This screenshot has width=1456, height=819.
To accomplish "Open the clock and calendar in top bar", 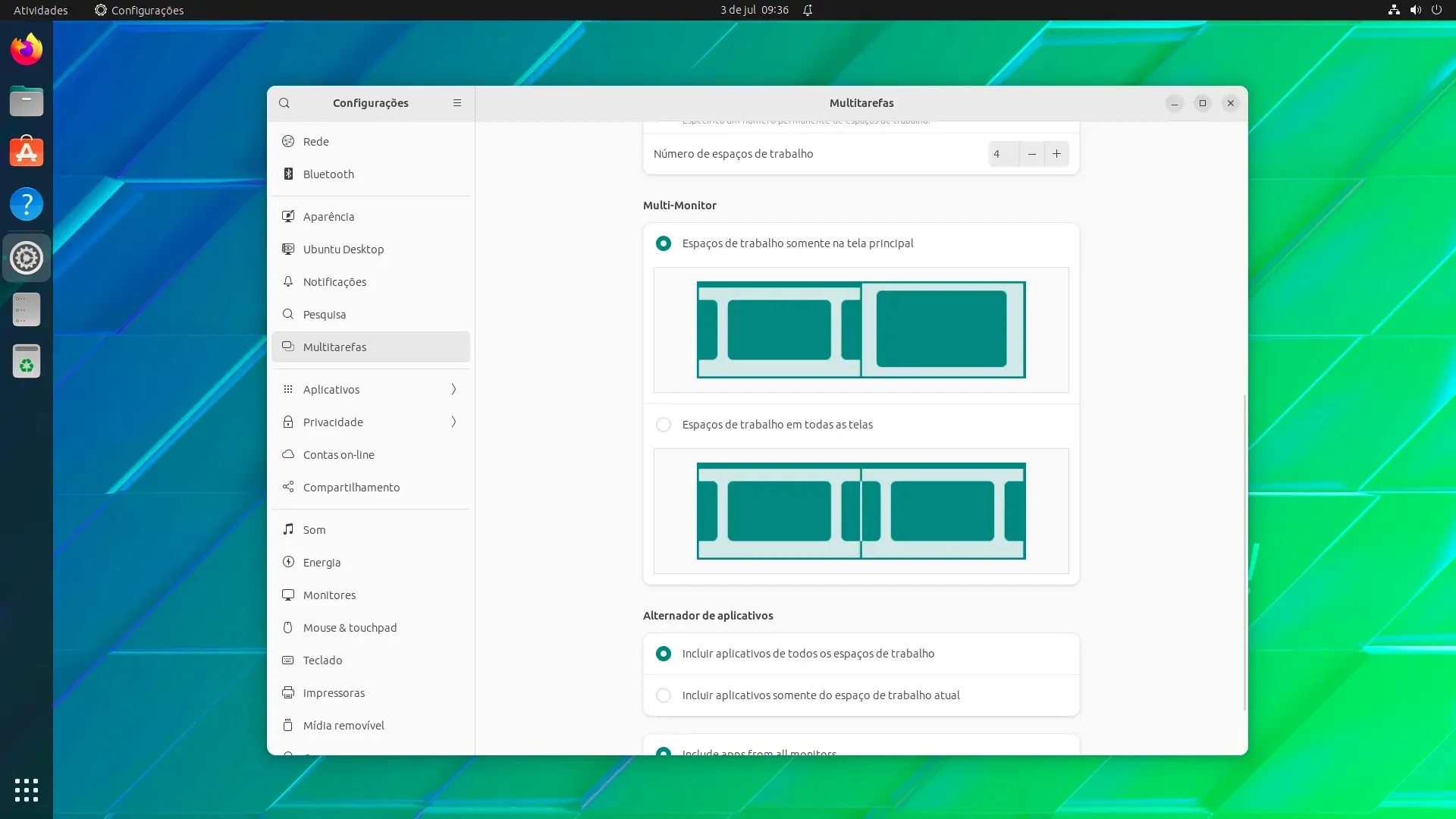I will (x=755, y=10).
